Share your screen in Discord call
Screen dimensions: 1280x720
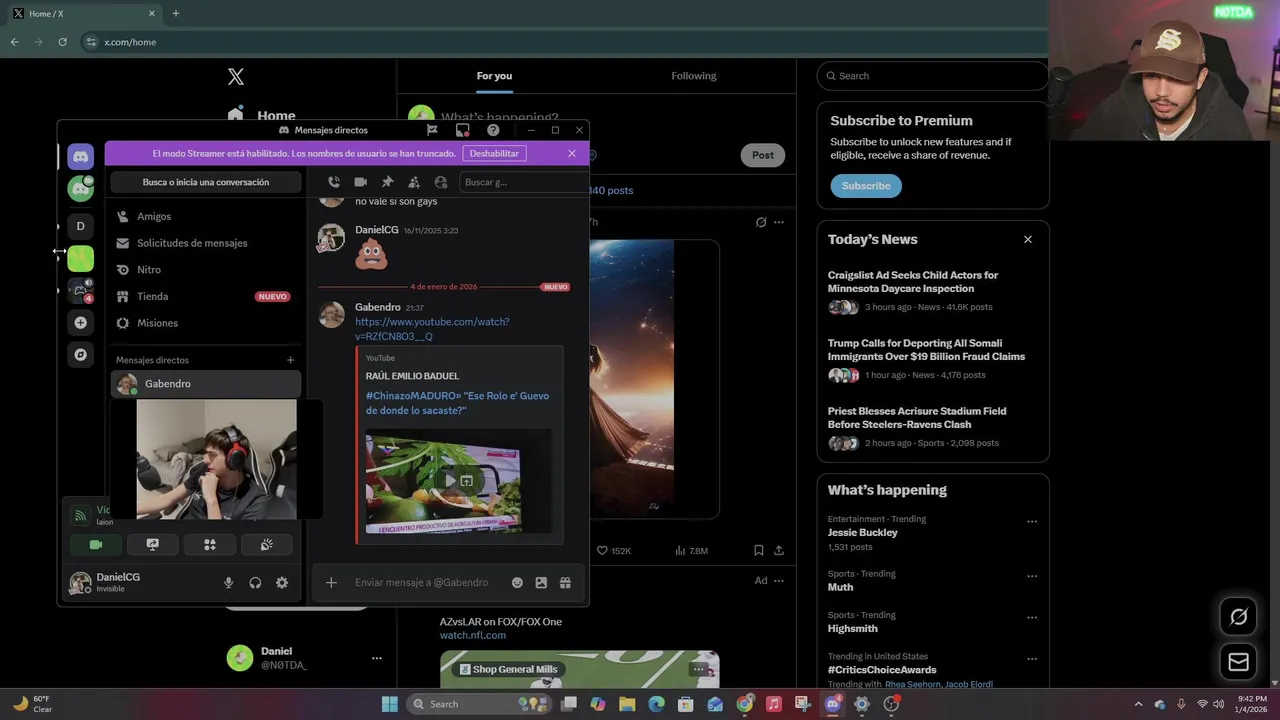point(152,545)
